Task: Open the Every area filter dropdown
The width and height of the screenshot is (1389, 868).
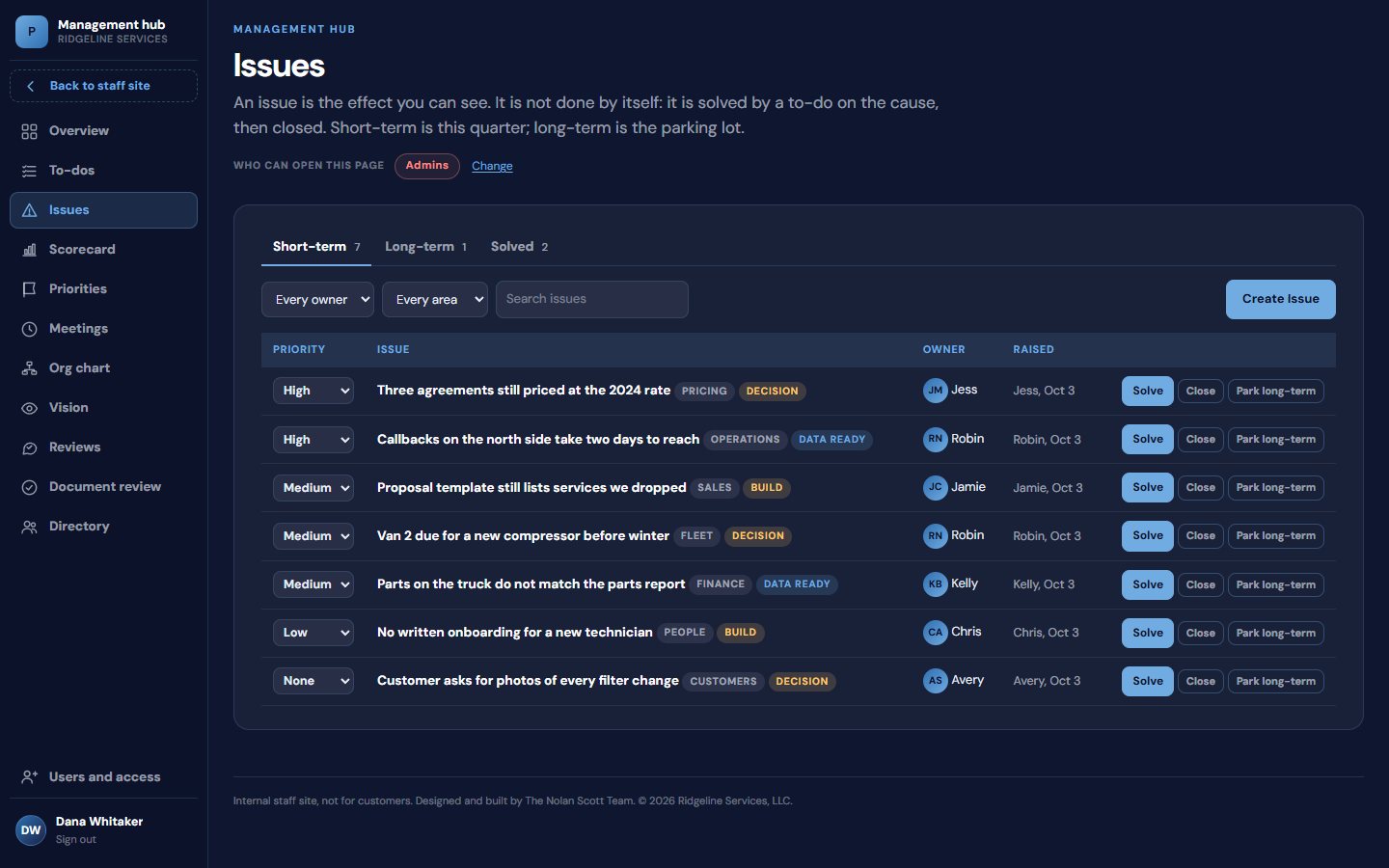Action: [435, 300]
